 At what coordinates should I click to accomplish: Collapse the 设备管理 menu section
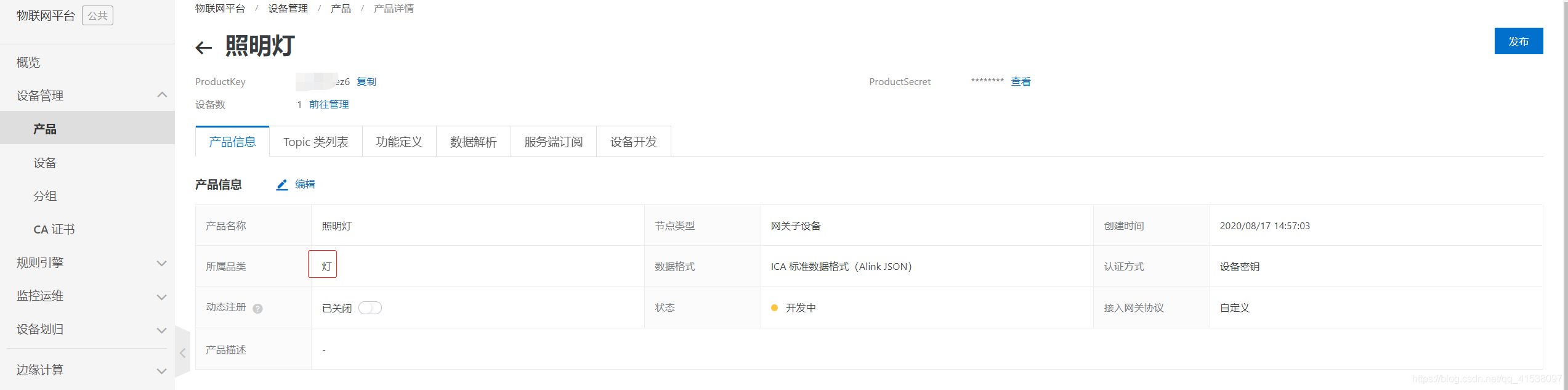[x=162, y=95]
